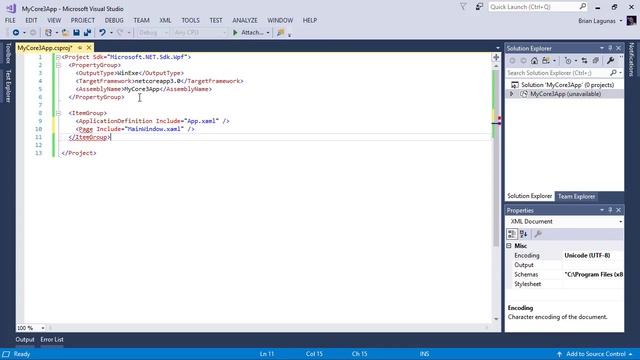This screenshot has height=360, width=640.
Task: Open the 100 % zoom level dropdown
Action: (42, 328)
